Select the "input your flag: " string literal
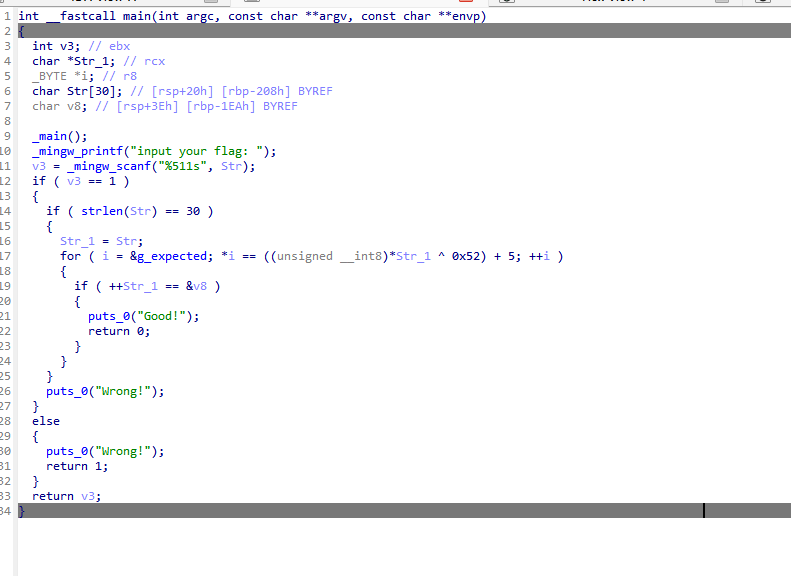791x576 pixels. click(x=199, y=151)
